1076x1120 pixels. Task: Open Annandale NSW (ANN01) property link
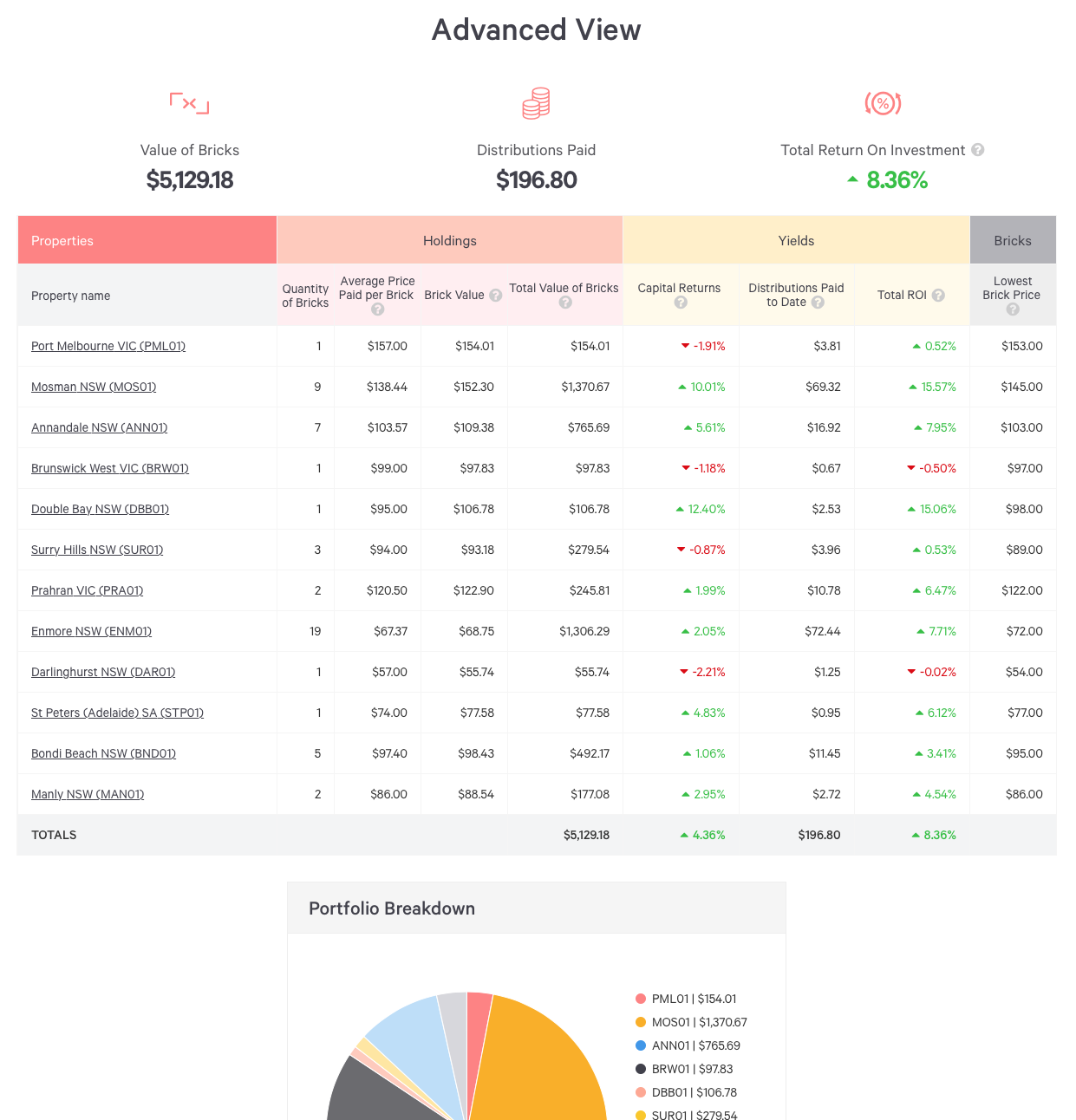(99, 427)
